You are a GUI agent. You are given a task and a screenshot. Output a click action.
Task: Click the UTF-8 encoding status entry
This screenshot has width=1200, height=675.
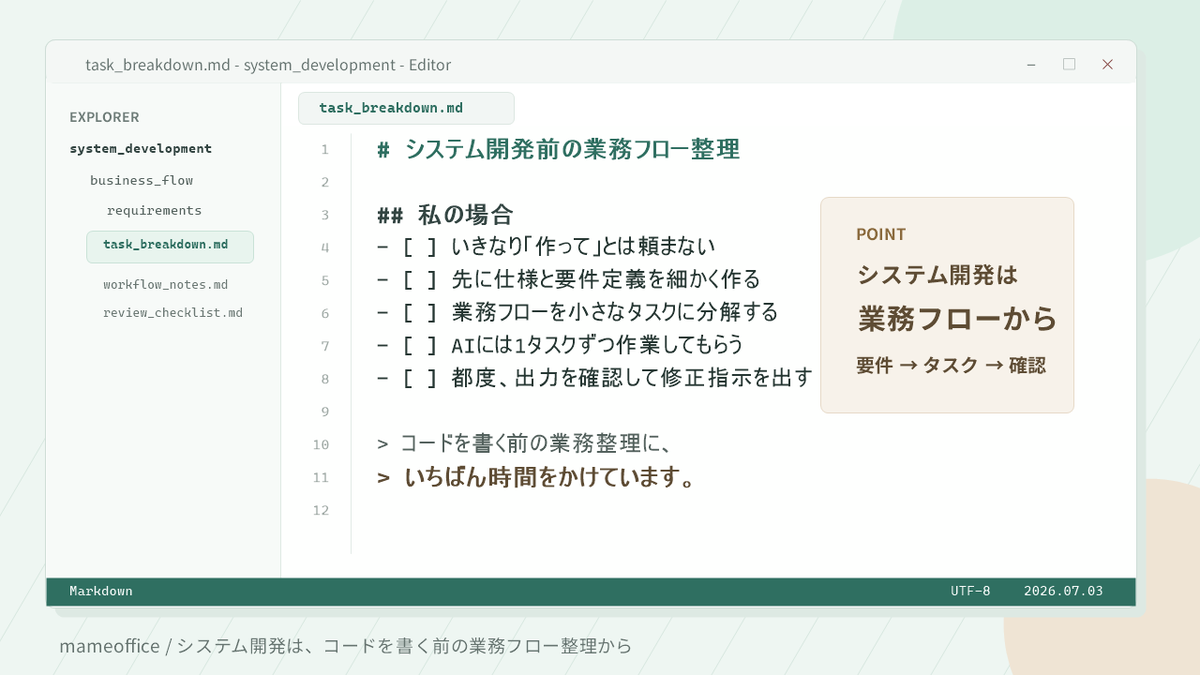click(970, 591)
